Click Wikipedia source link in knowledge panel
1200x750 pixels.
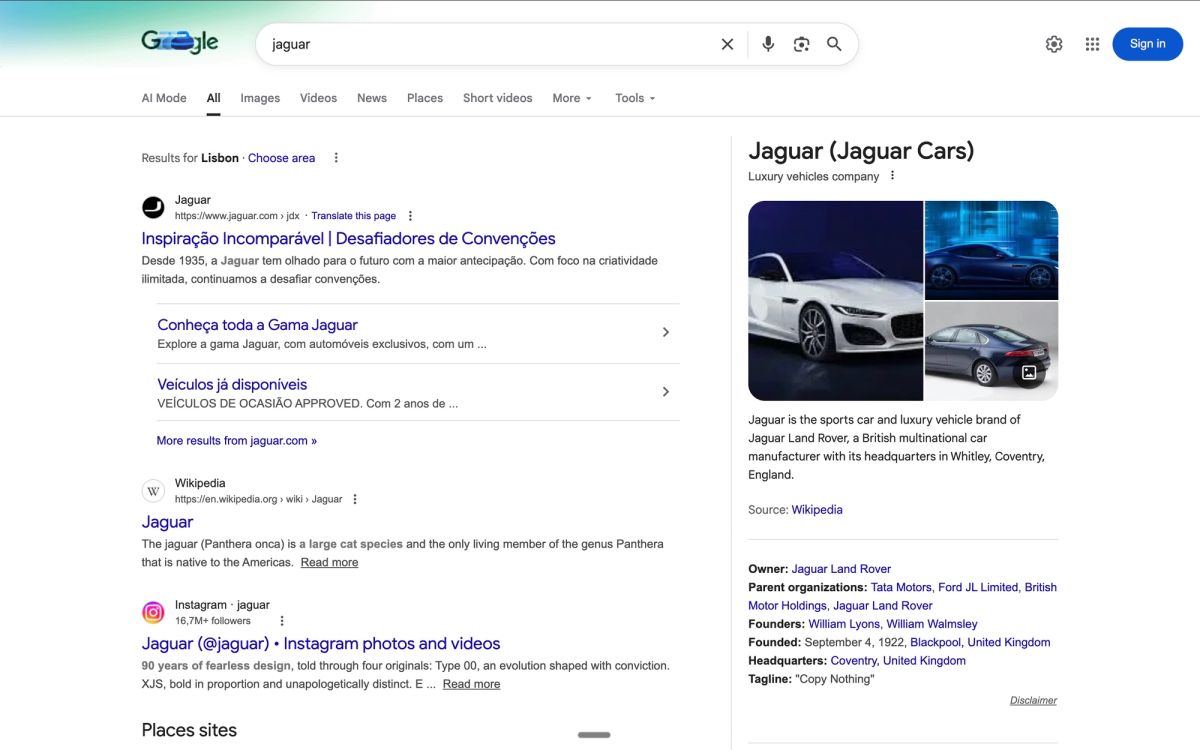(817, 510)
